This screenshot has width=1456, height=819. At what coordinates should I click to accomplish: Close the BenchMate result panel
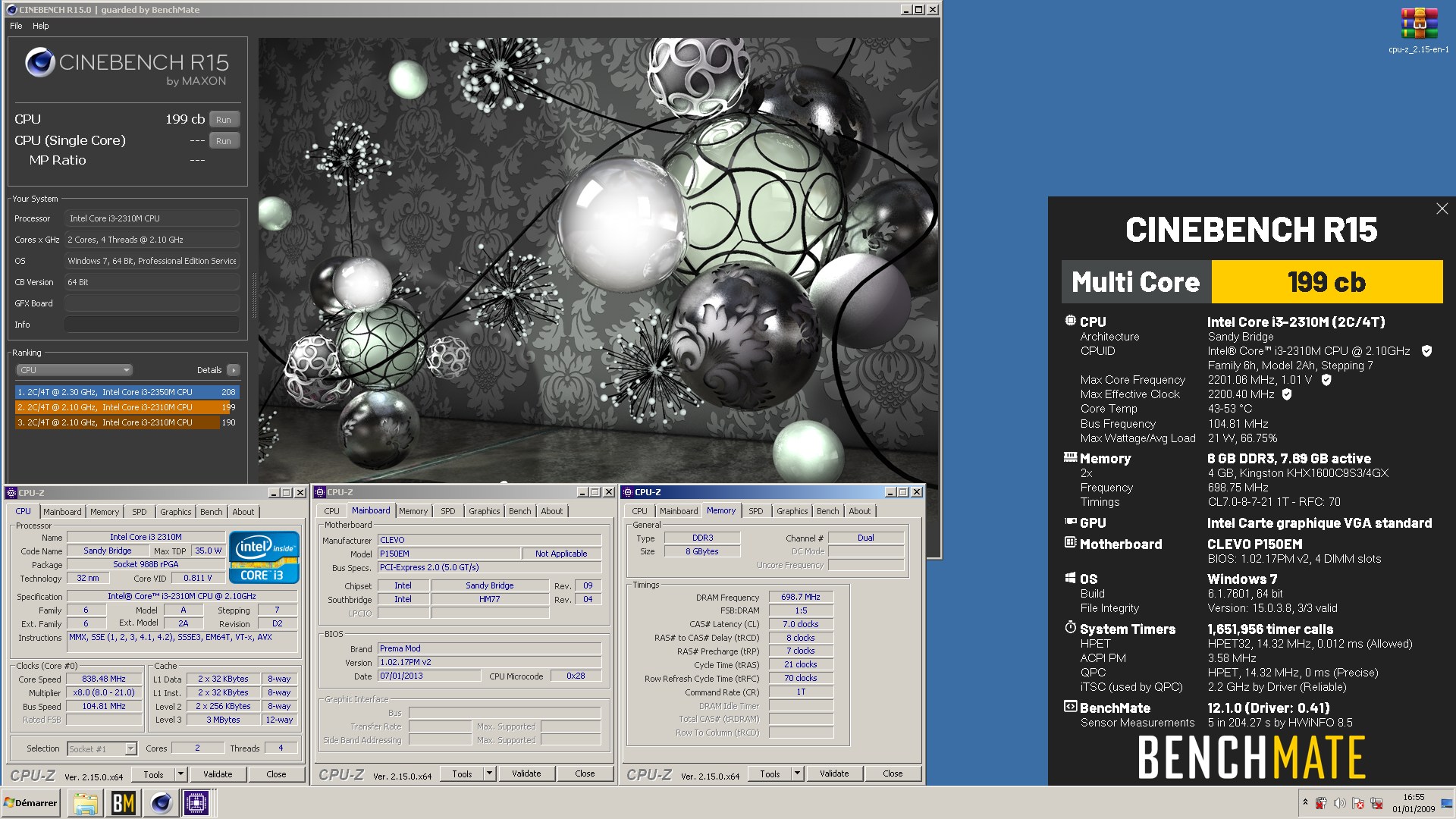(x=1442, y=209)
